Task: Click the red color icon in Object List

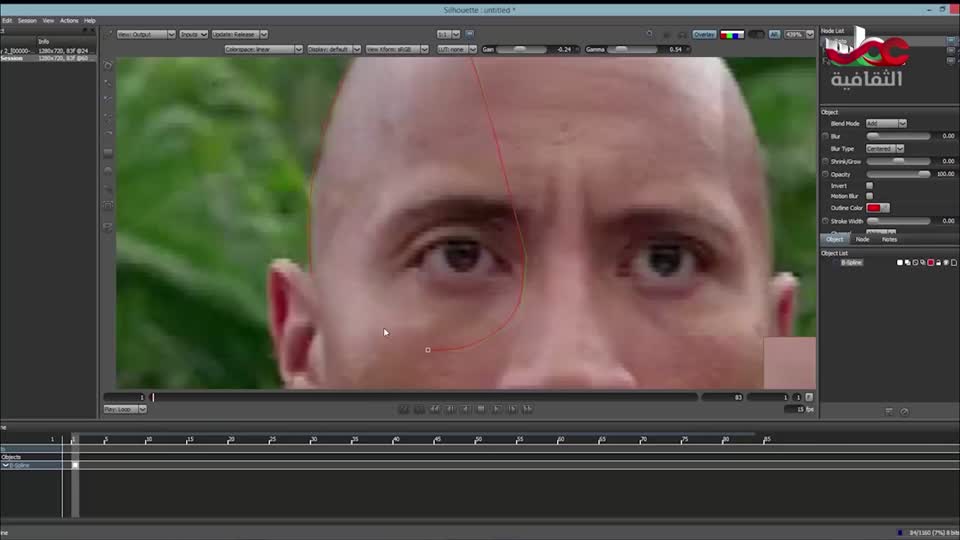Action: [930, 262]
